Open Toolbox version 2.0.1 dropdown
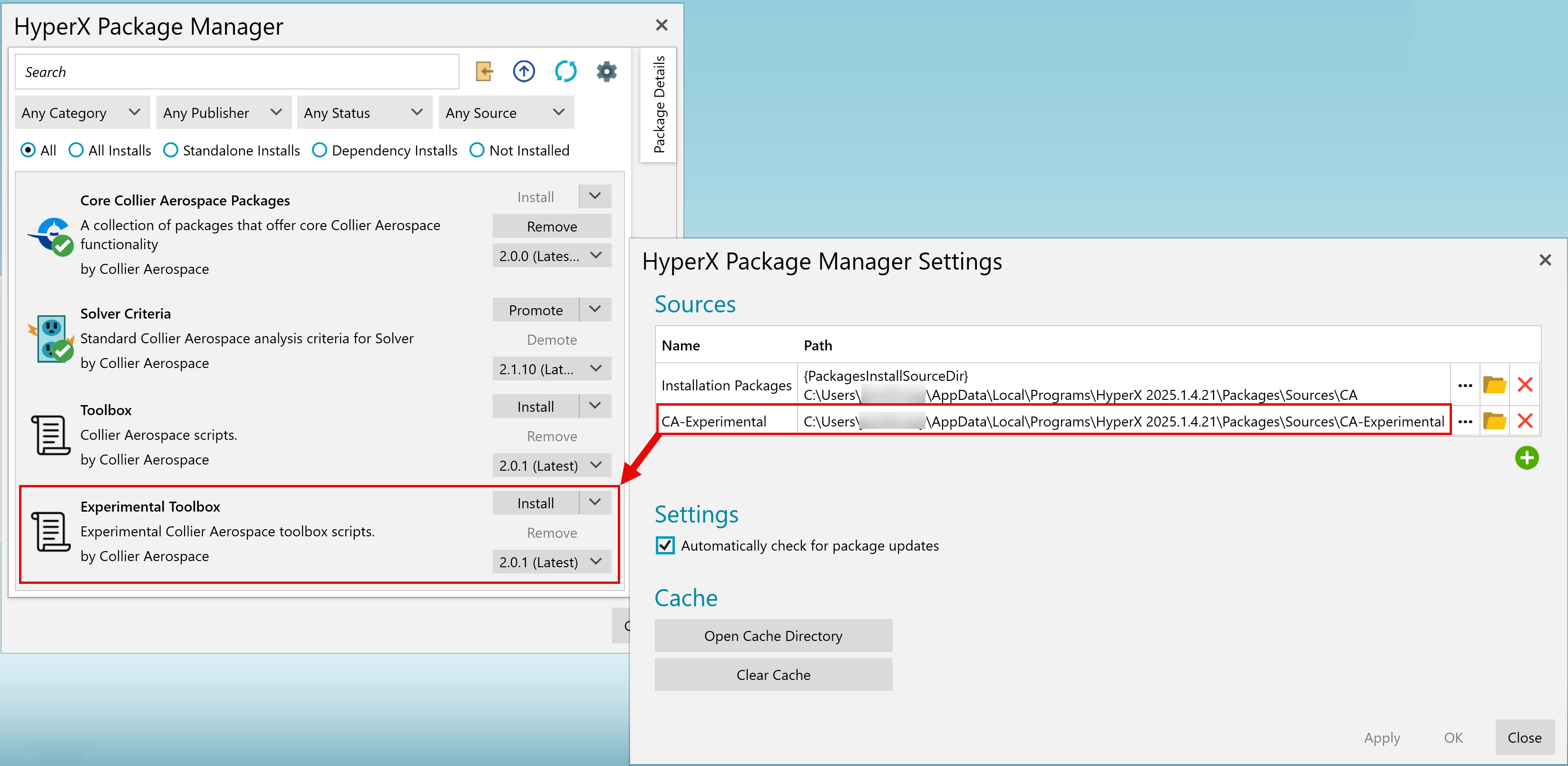This screenshot has height=766, width=1568. coord(552,465)
